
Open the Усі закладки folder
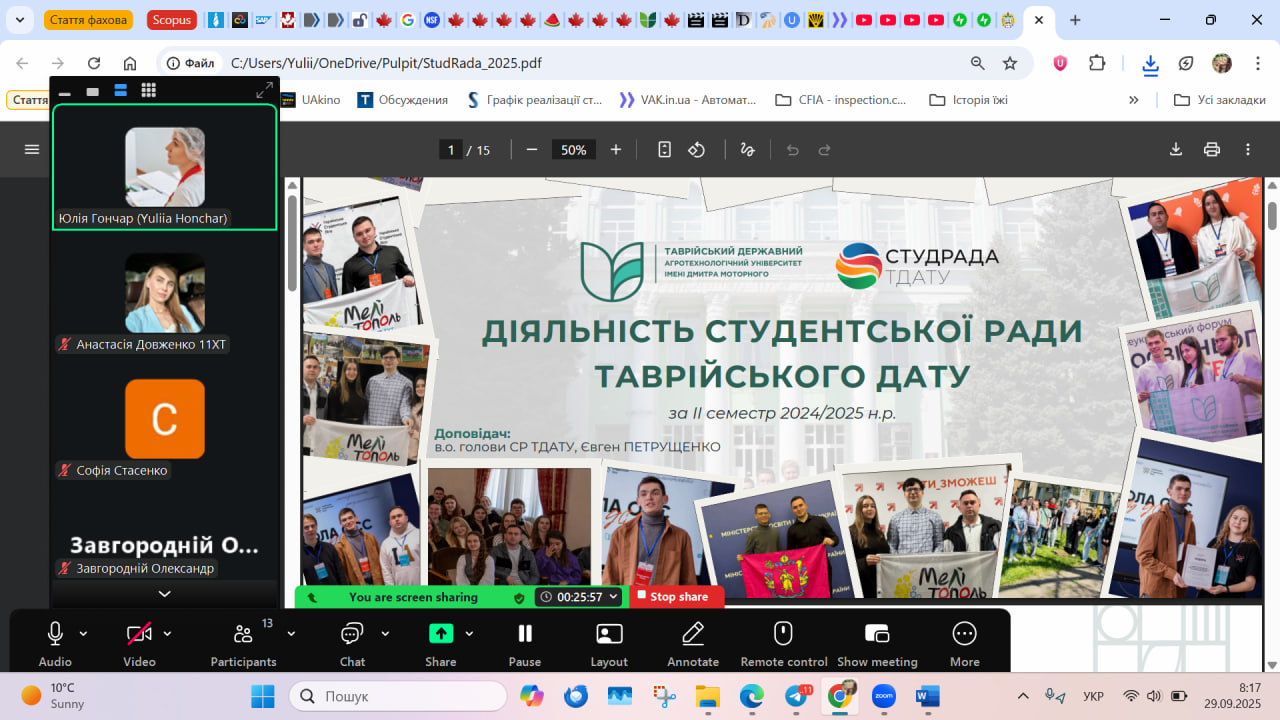(1219, 100)
